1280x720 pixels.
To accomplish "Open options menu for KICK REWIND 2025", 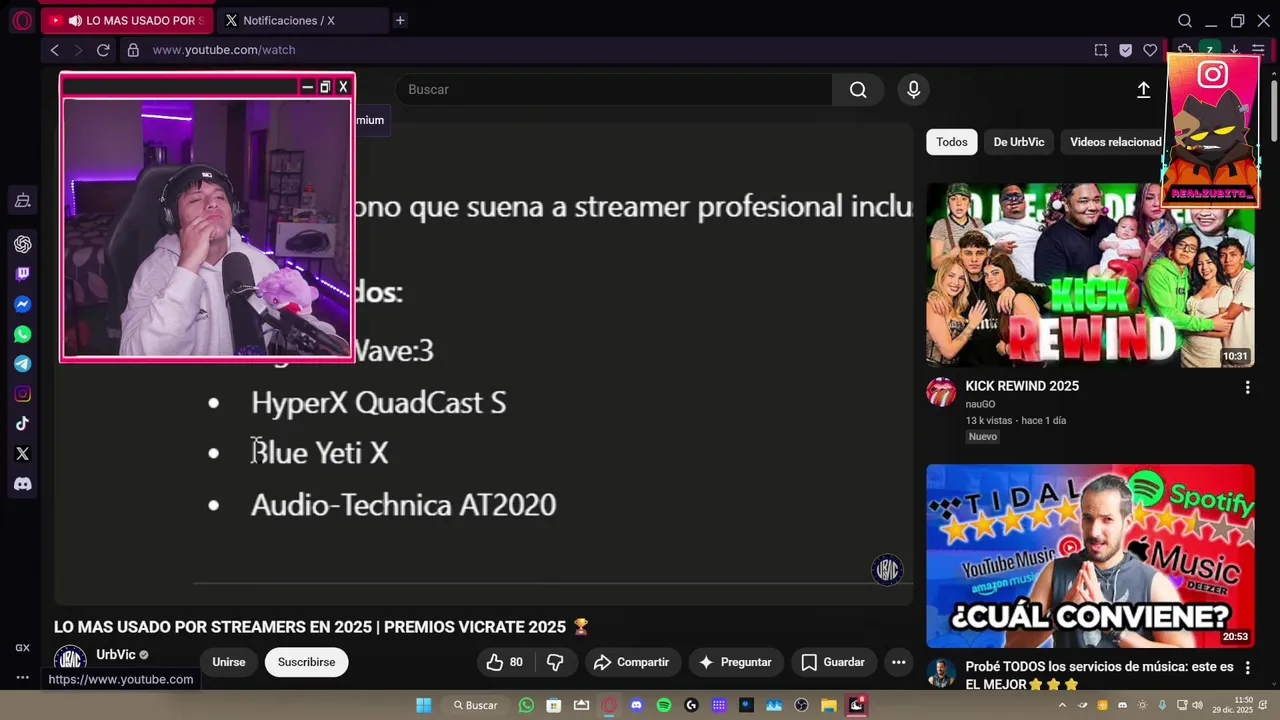I will 1247,387.
